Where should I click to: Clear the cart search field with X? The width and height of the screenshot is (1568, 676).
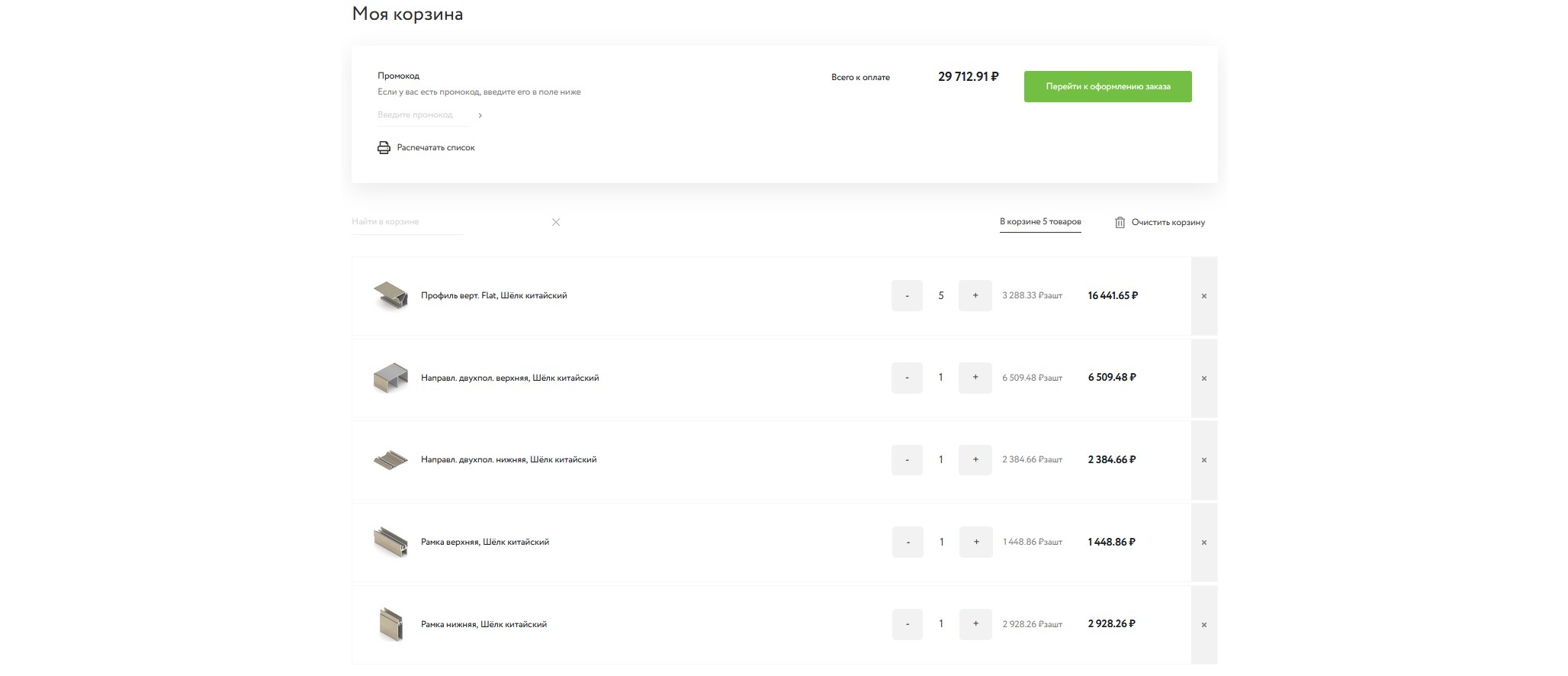click(x=556, y=222)
